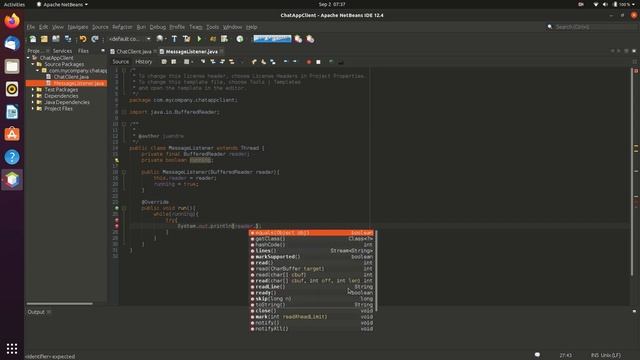
Task: Click the Redo arrow icon
Action: pyautogui.click(x=95, y=39)
